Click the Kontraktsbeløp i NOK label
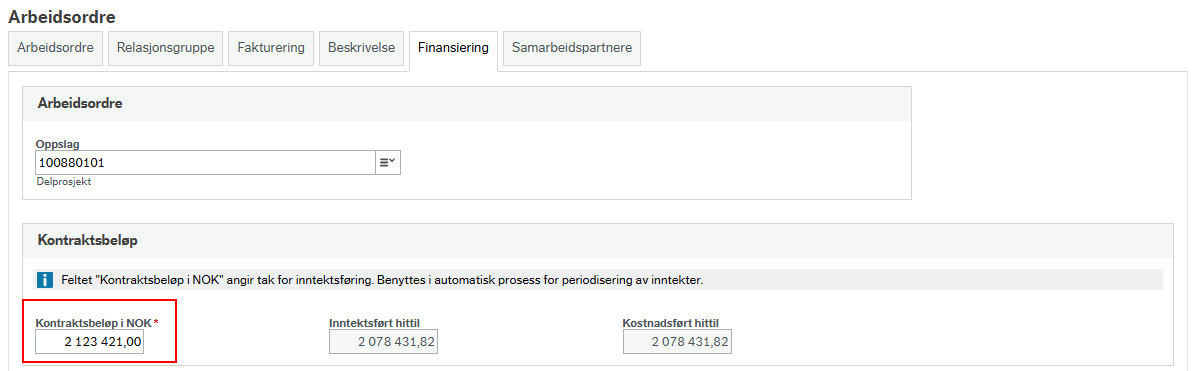The height and width of the screenshot is (371, 1195). 94,323
